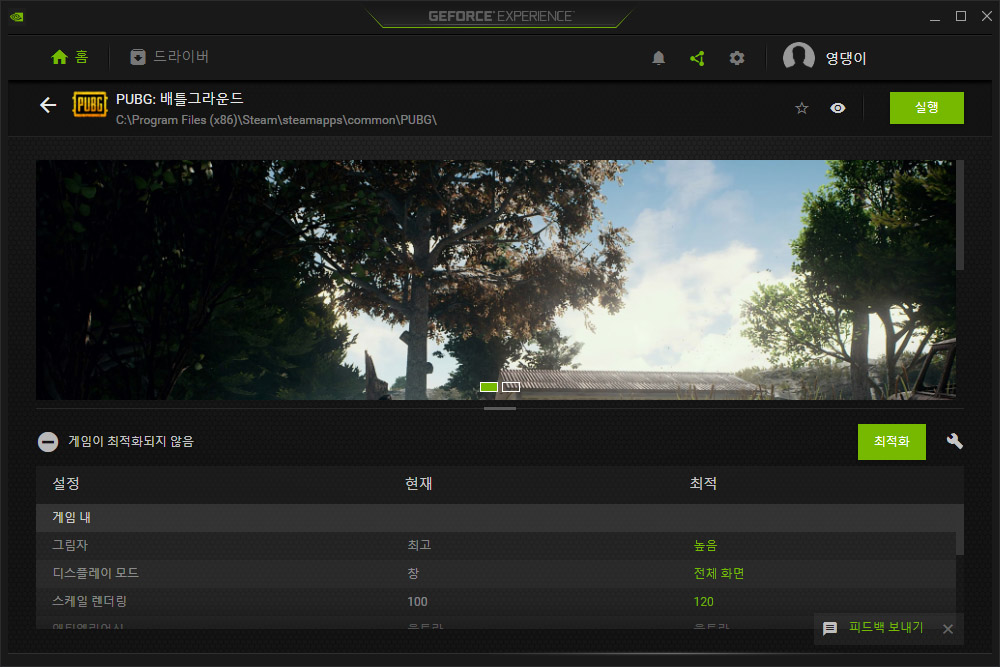The height and width of the screenshot is (667, 1000).
Task: Click the current value 최고
Action: coord(419,546)
